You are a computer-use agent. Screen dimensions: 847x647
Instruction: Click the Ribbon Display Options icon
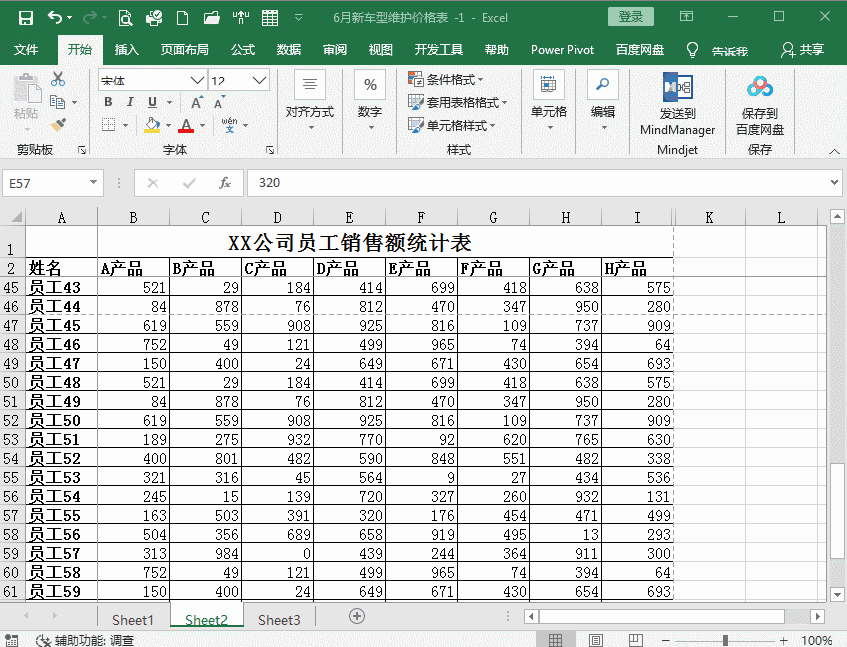686,16
